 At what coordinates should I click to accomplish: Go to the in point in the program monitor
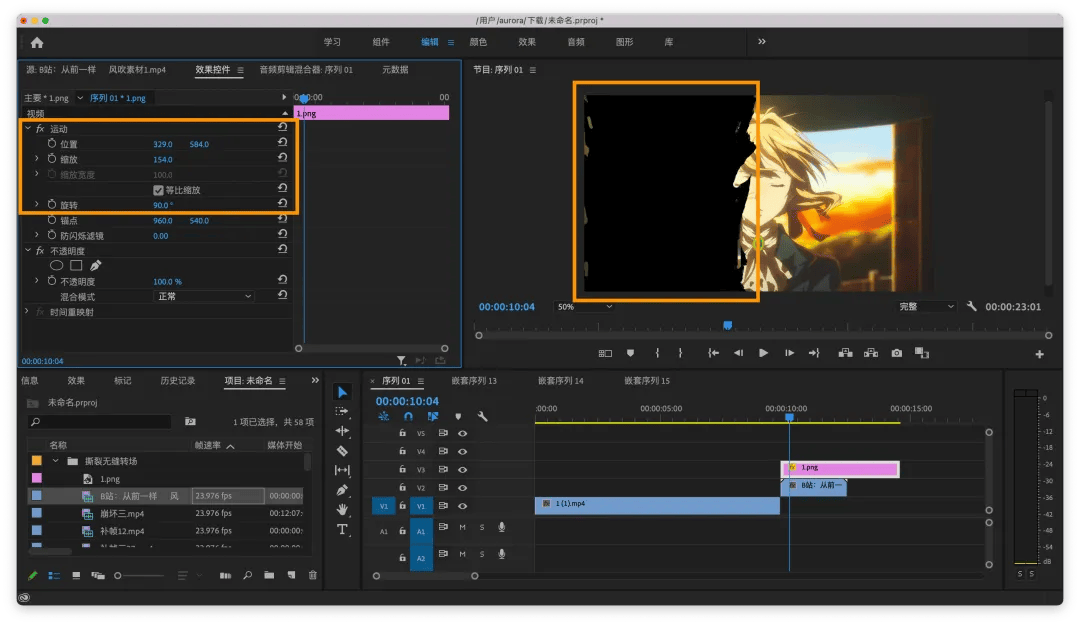(714, 353)
